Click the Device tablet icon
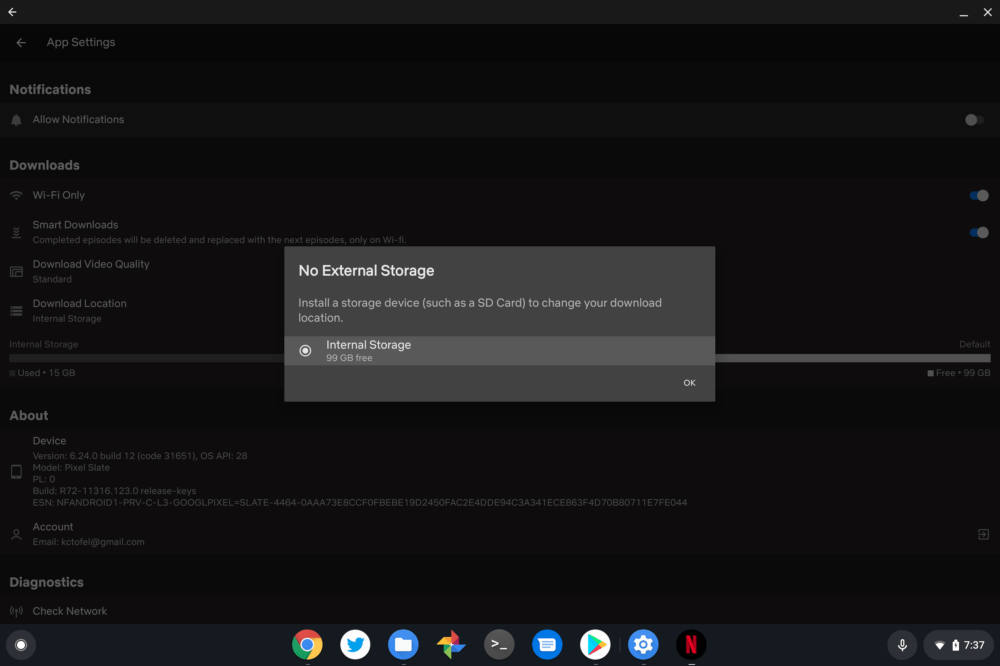The height and width of the screenshot is (666, 1000). pyautogui.click(x=17, y=471)
